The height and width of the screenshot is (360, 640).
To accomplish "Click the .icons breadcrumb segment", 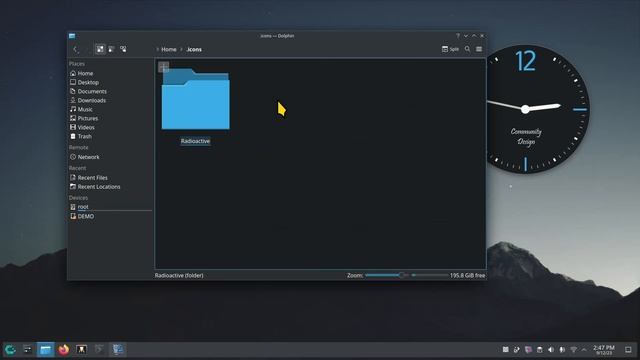I will point(194,49).
